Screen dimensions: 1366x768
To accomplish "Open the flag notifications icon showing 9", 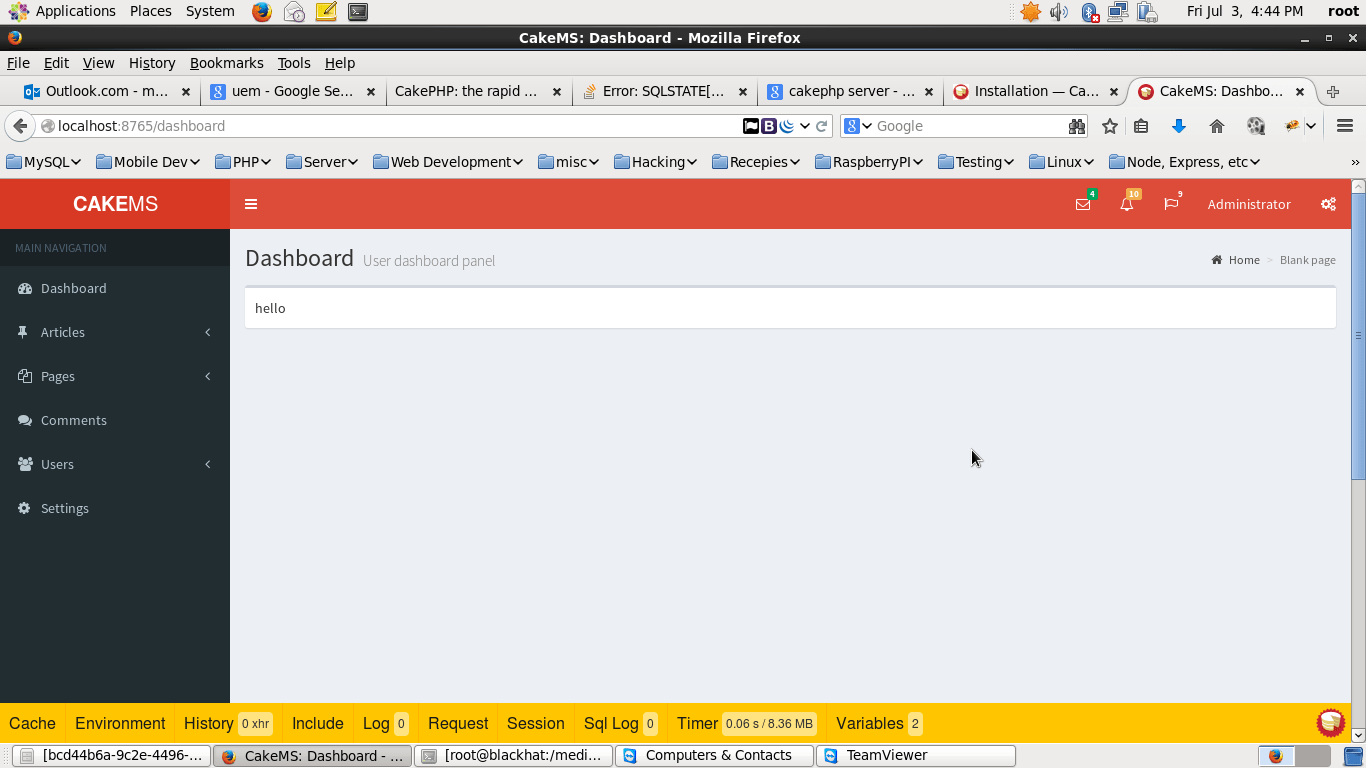I will pos(1171,204).
